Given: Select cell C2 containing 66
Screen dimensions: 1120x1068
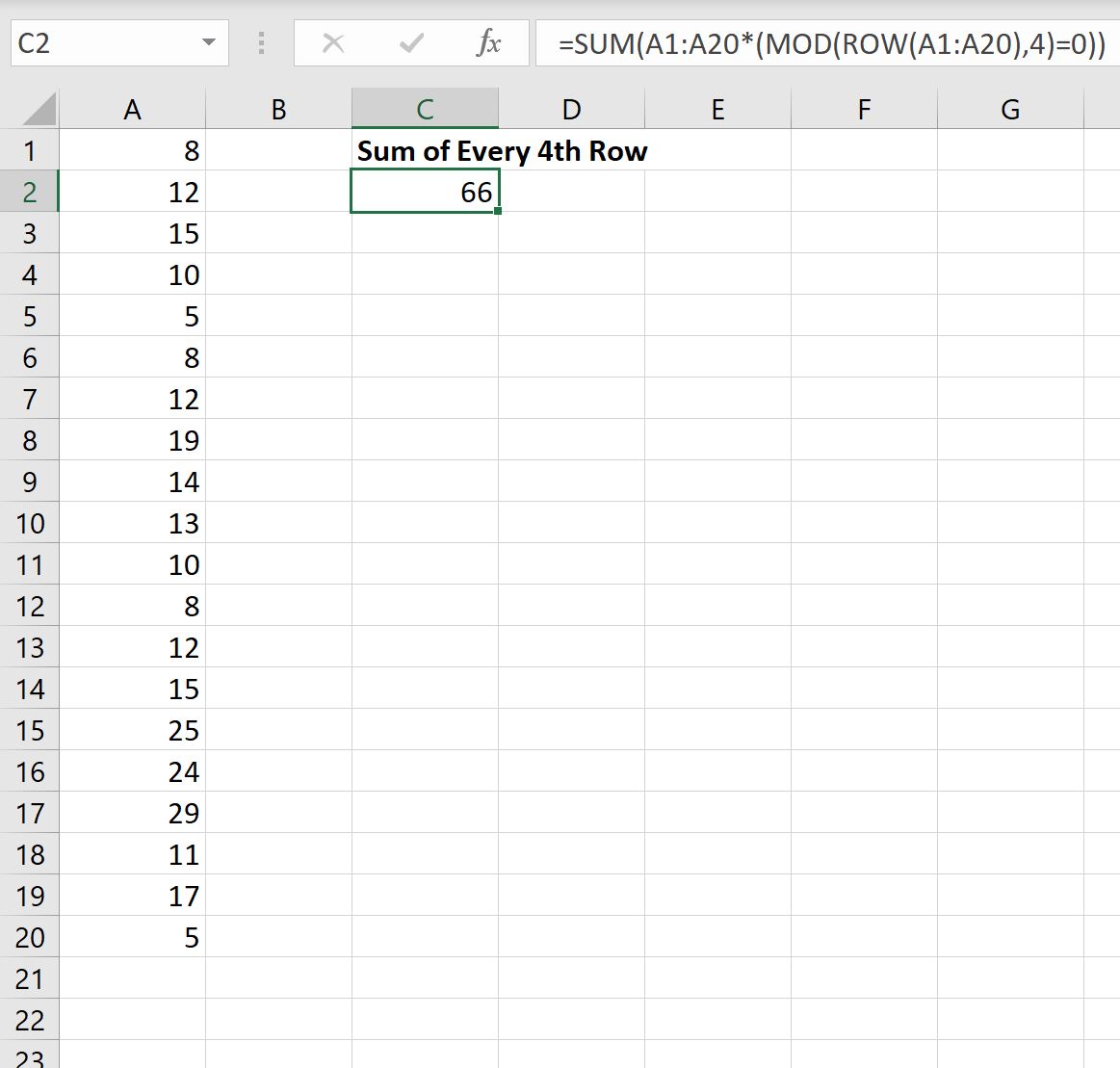Looking at the screenshot, I should click(x=425, y=192).
